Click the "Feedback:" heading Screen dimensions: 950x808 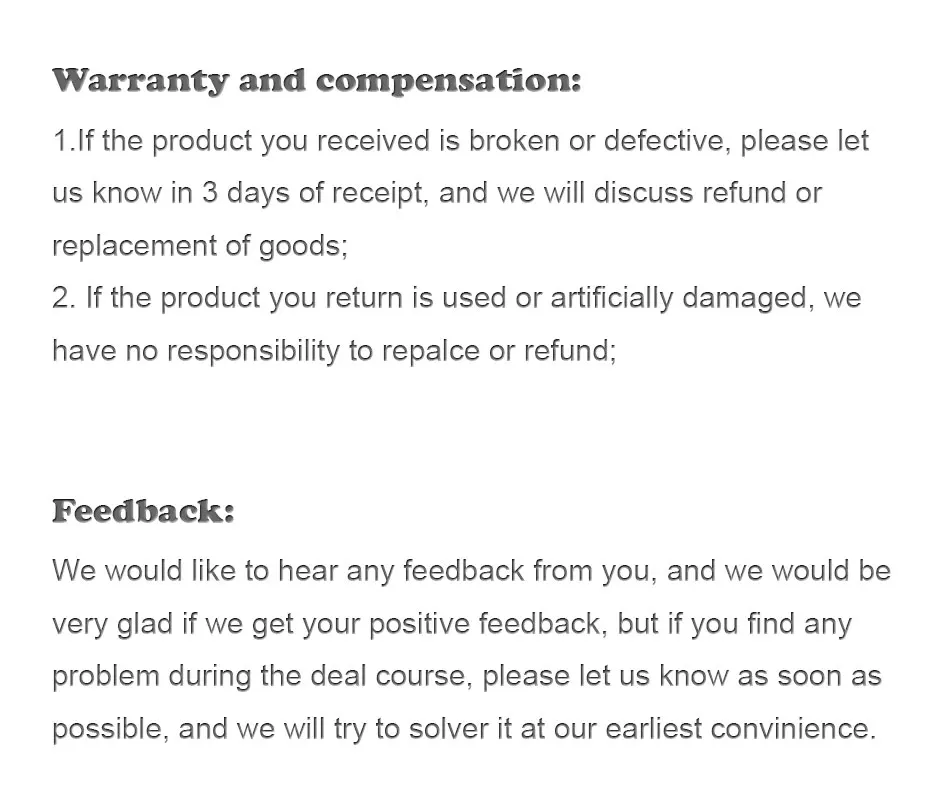coord(143,511)
